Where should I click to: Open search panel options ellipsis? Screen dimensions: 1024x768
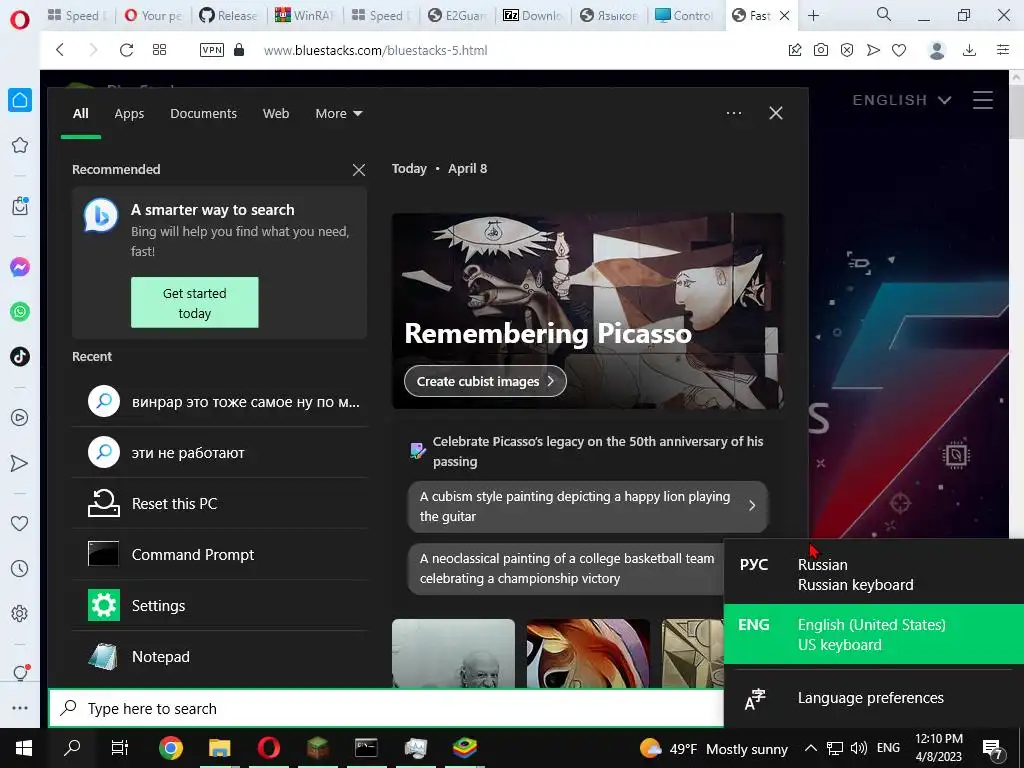[734, 113]
